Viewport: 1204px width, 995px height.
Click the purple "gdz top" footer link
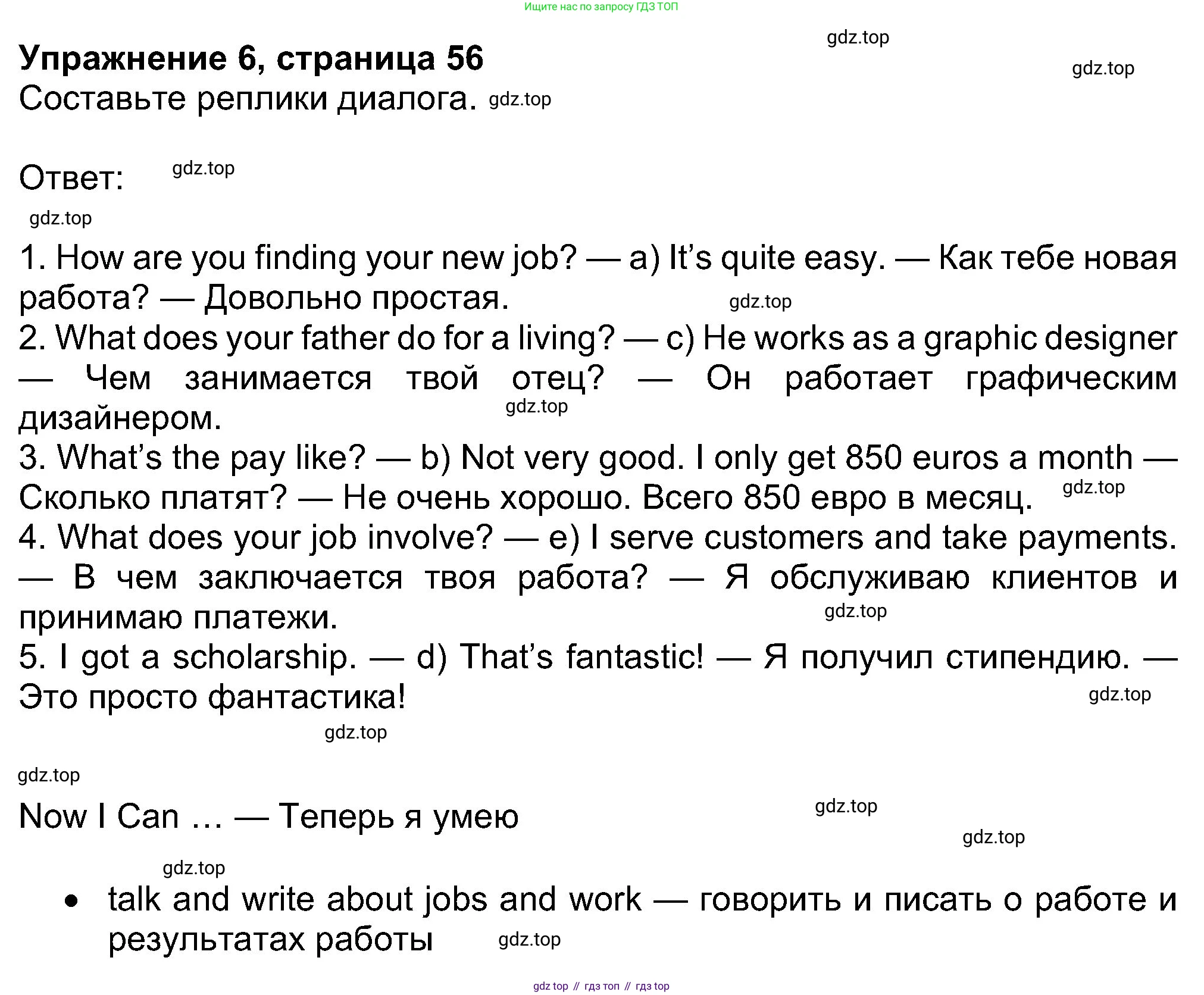(551, 986)
